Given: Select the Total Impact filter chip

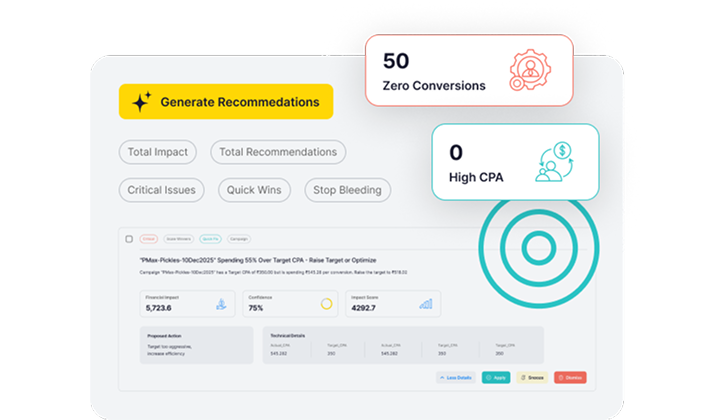Looking at the screenshot, I should [157, 152].
